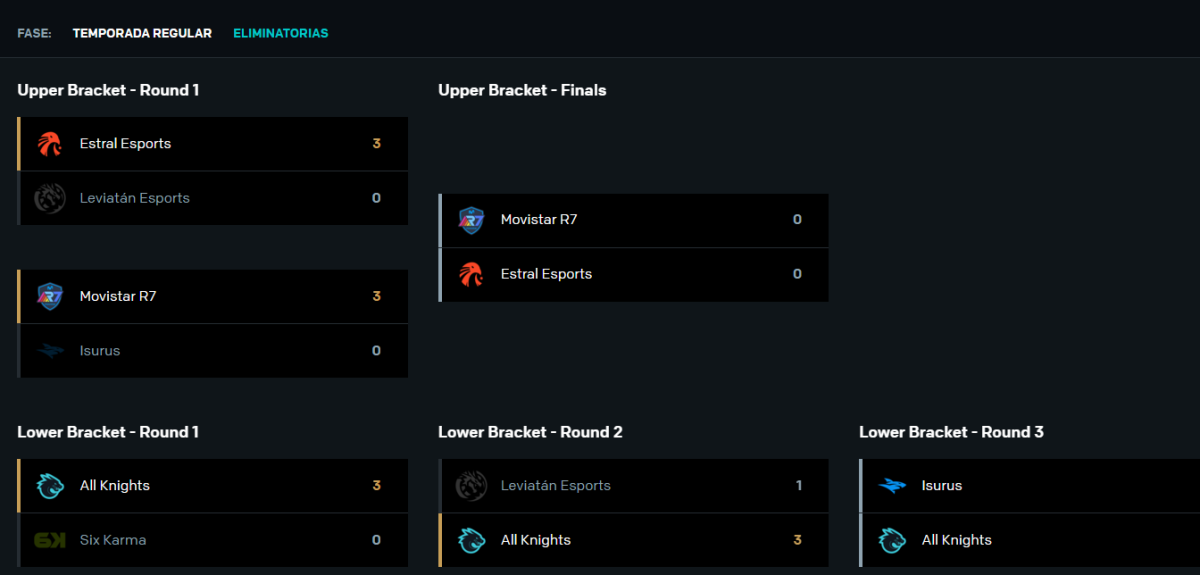Click Upper Bracket - Finals heading
The height and width of the screenshot is (575, 1200).
point(522,90)
